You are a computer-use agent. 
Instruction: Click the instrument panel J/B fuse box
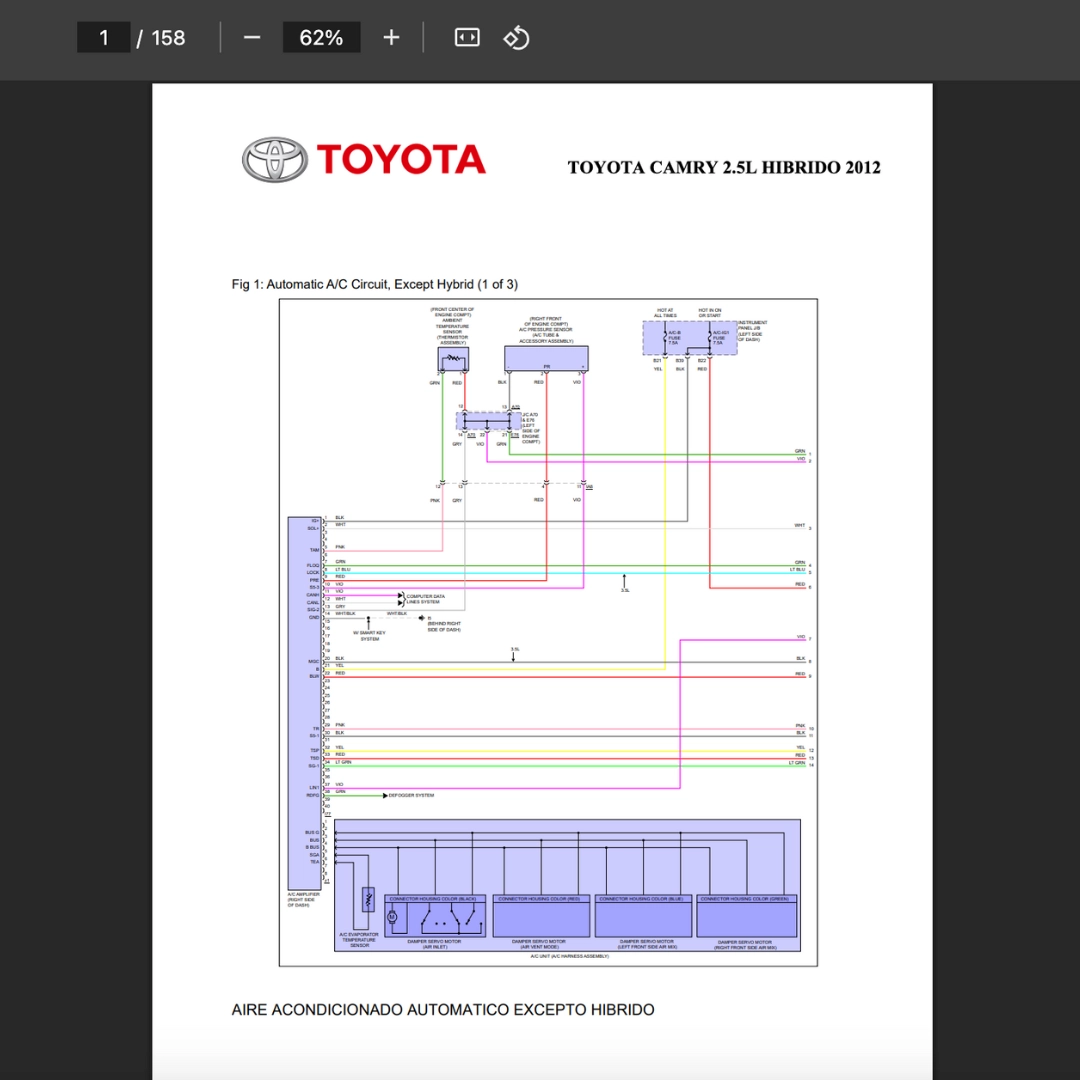pyautogui.click(x=689, y=338)
